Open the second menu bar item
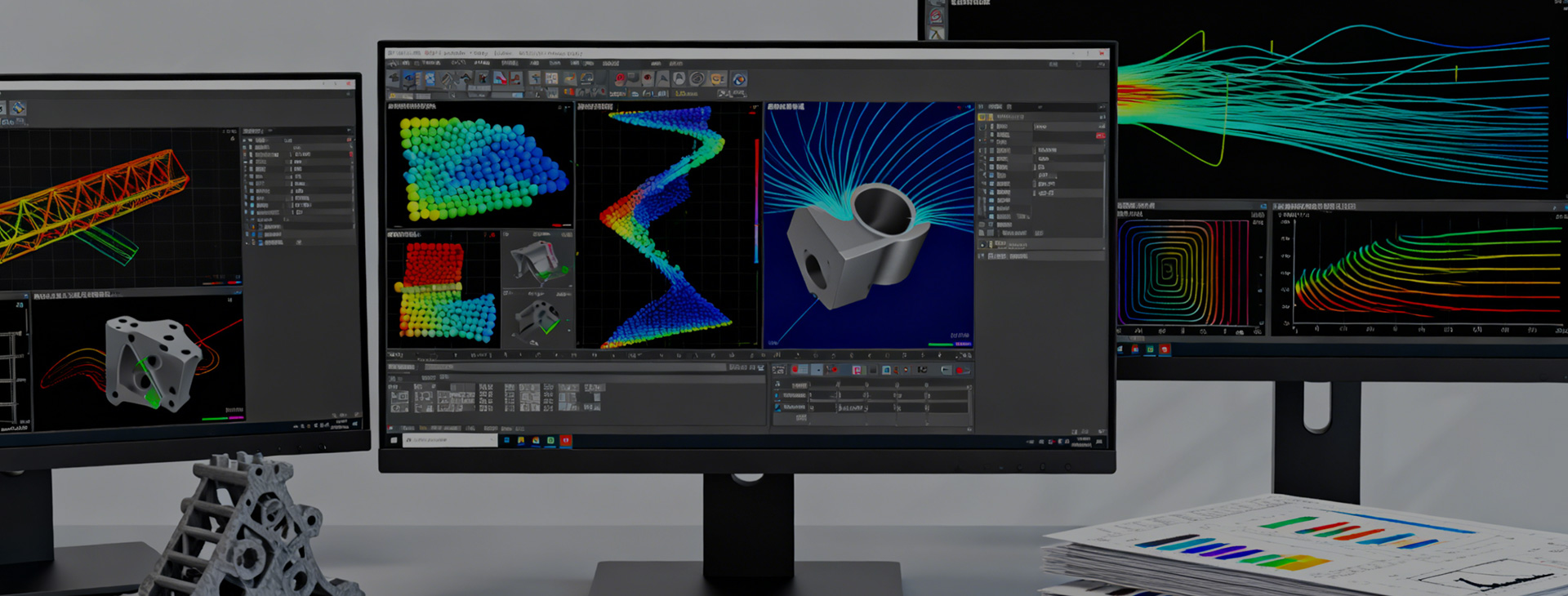The height and width of the screenshot is (596, 1568). point(430,63)
